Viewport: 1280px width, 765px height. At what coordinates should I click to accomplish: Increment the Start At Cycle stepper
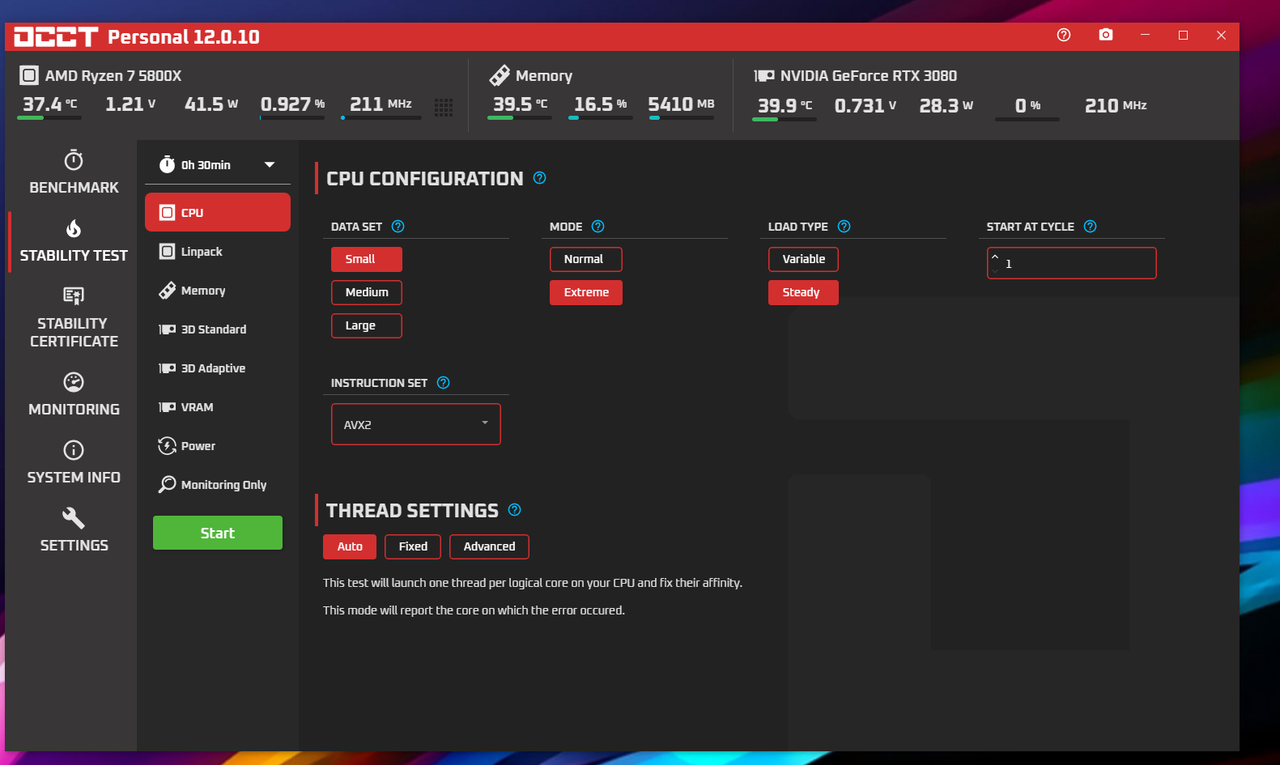coord(995,256)
